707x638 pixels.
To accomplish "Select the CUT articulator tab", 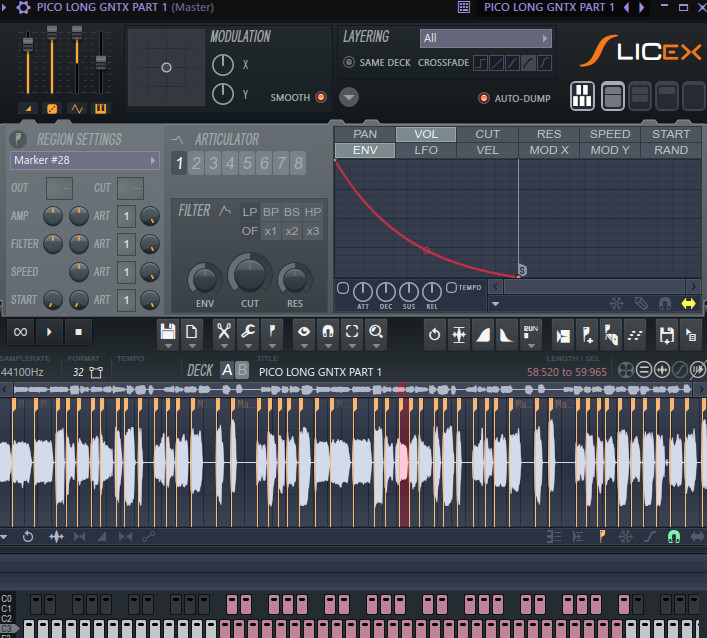I will [x=487, y=134].
